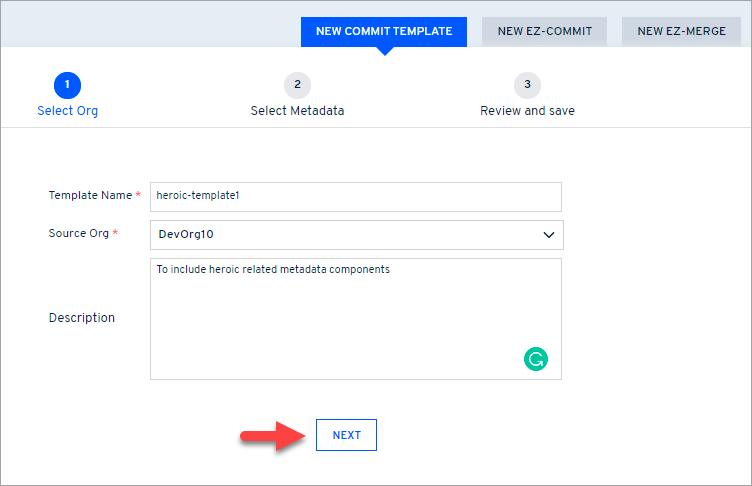Select the 'Select Org' step label
752x486 pixels.
(x=67, y=111)
